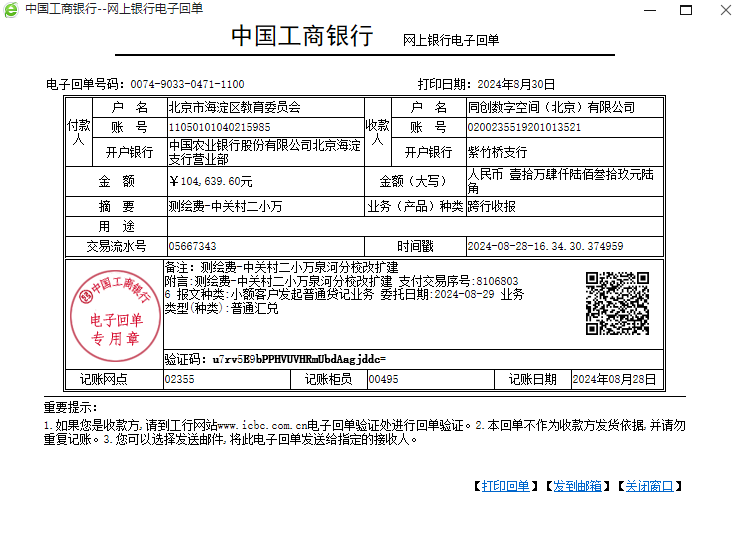The width and height of the screenshot is (744, 560).
Task: Click payee name 同创数字空间（北京）有限公司
Action: pos(551,107)
